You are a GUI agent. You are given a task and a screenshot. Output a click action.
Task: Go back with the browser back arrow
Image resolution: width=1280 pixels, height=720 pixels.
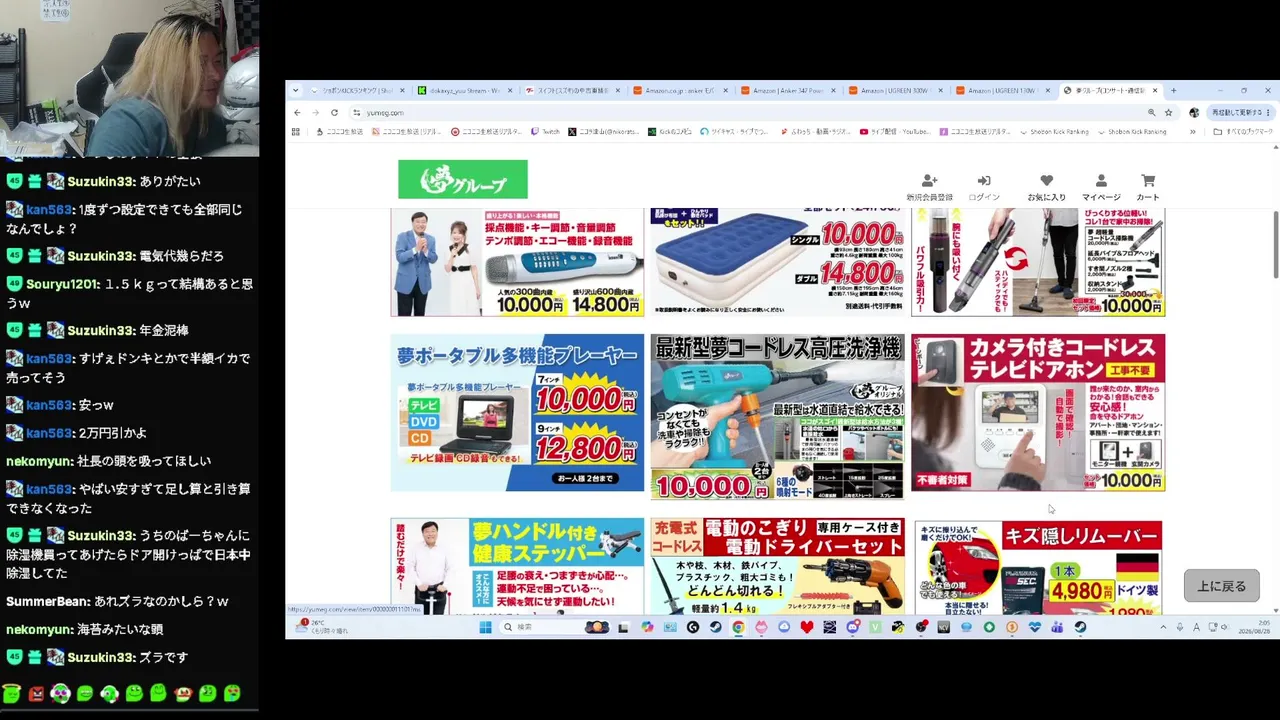pyautogui.click(x=296, y=112)
